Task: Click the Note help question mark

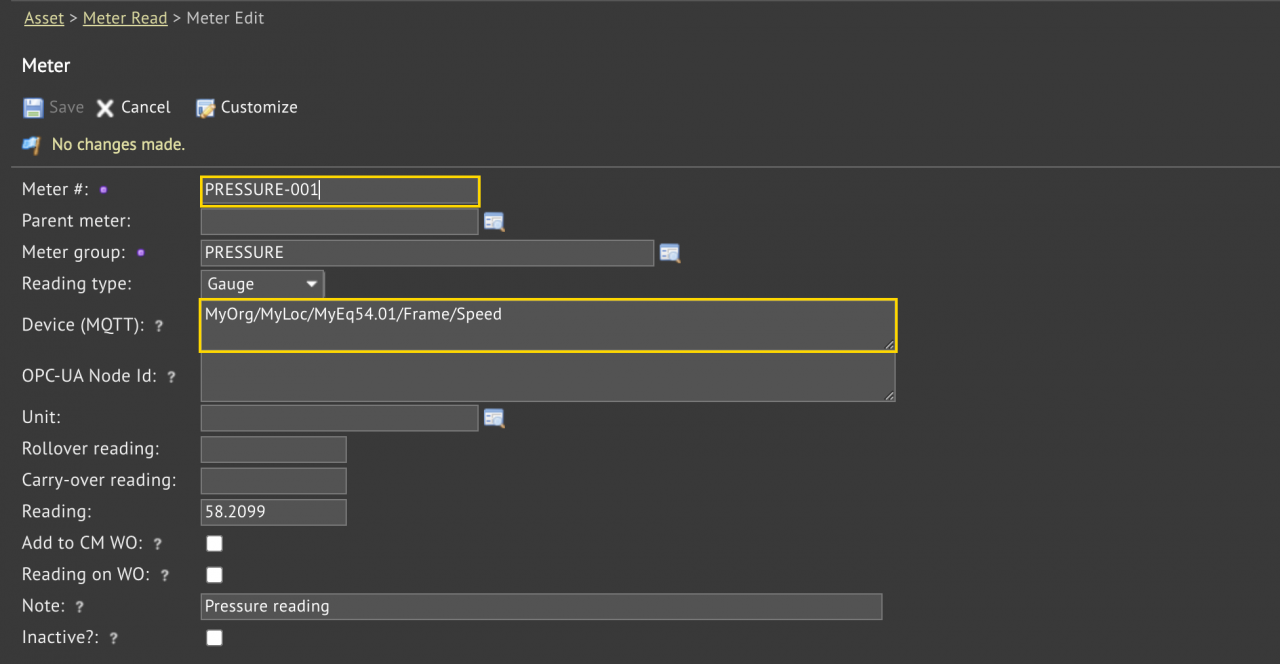Action: point(79,607)
